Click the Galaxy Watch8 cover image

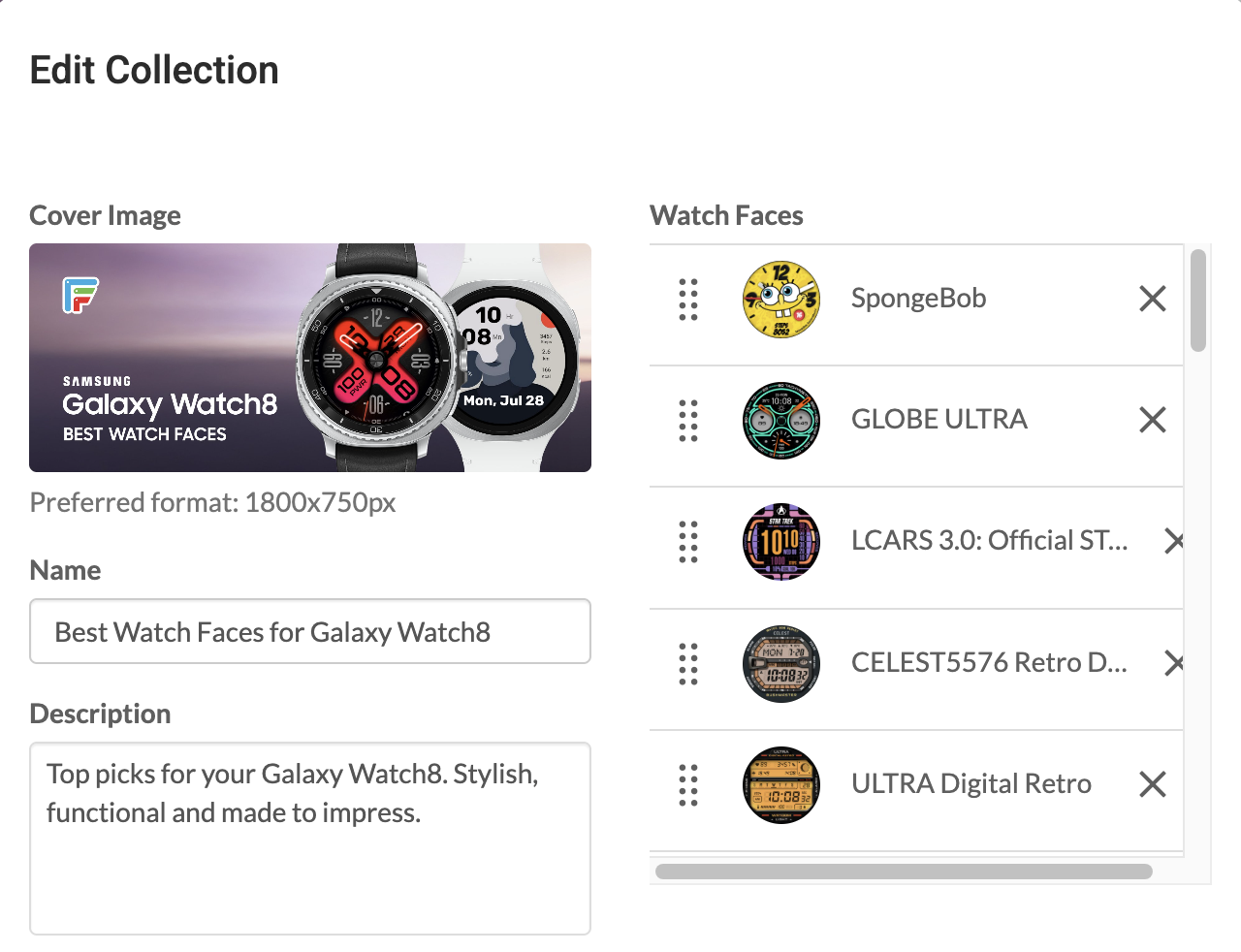(x=310, y=358)
